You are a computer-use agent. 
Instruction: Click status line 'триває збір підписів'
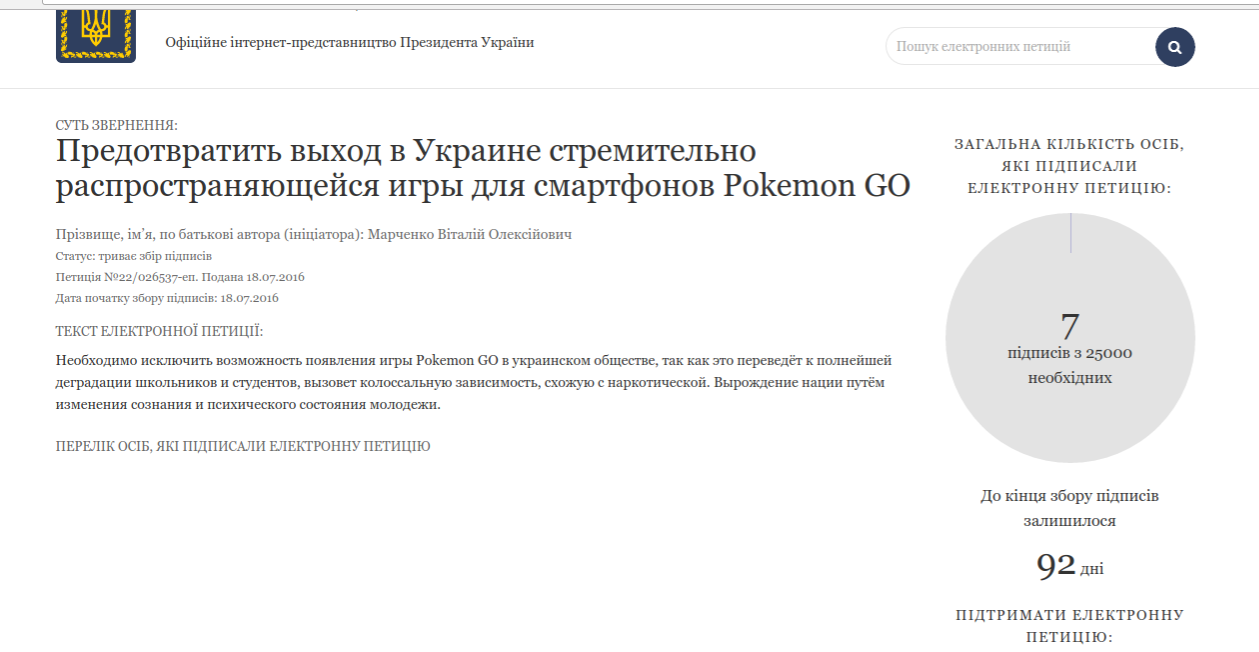[133, 256]
